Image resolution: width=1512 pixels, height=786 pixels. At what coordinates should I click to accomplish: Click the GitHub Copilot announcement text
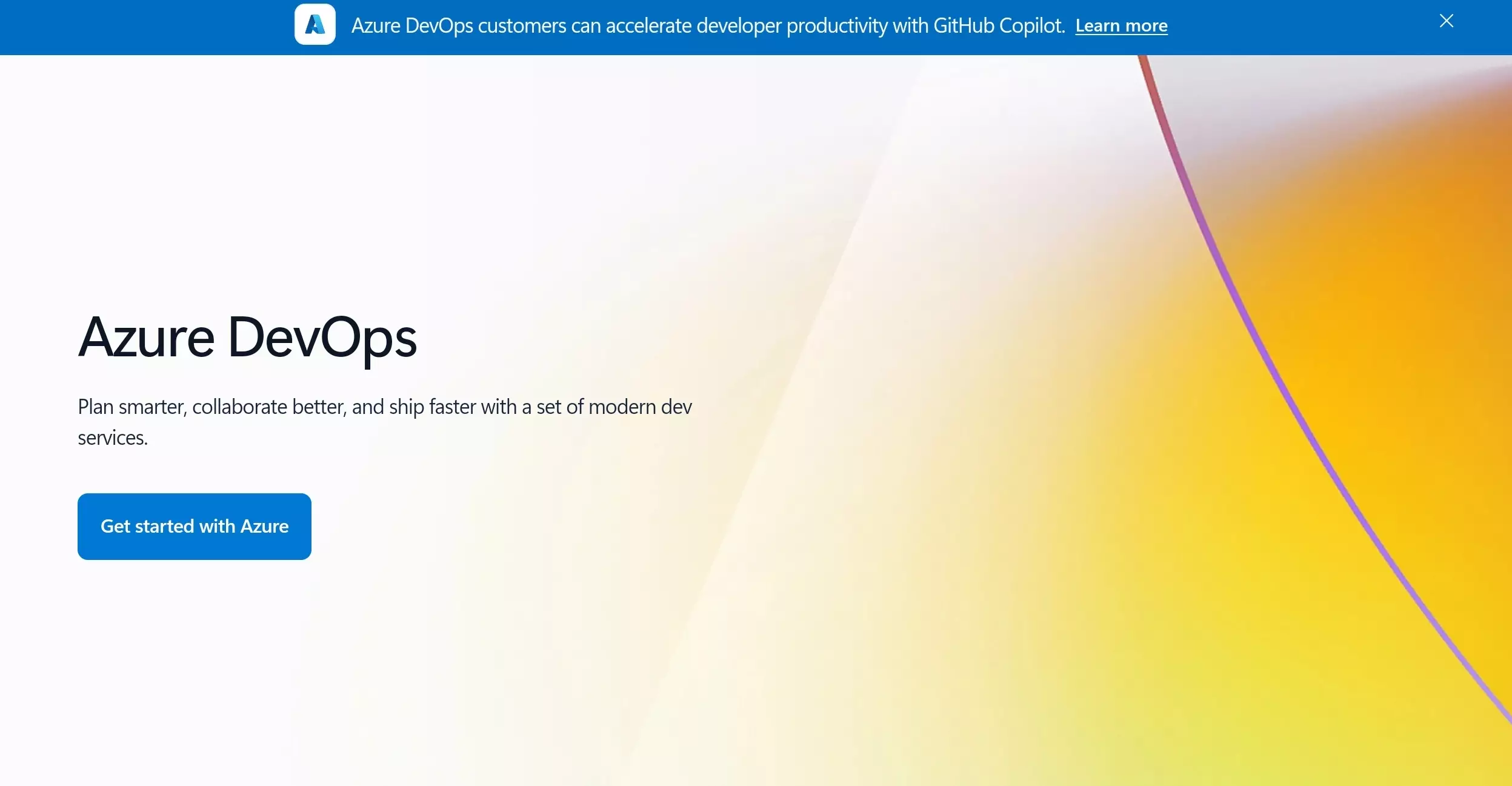pyautogui.click(x=707, y=26)
